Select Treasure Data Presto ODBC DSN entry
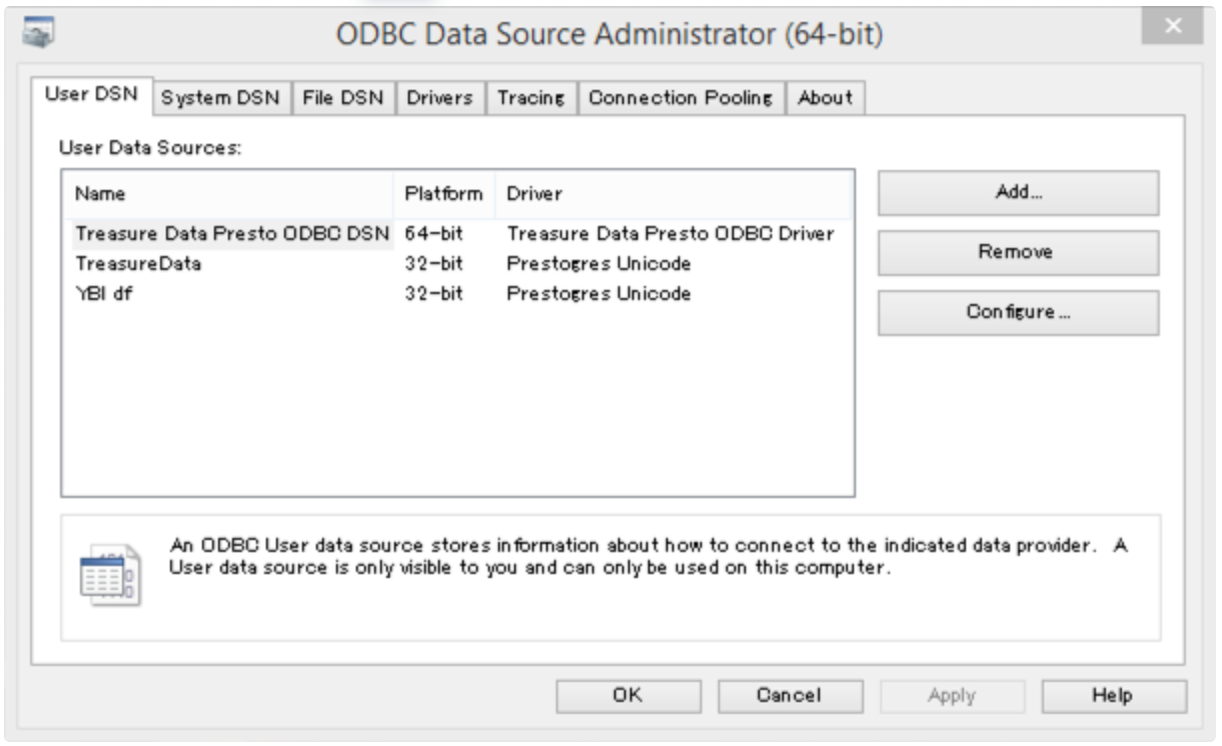The image size is (1222, 746). pyautogui.click(x=232, y=234)
